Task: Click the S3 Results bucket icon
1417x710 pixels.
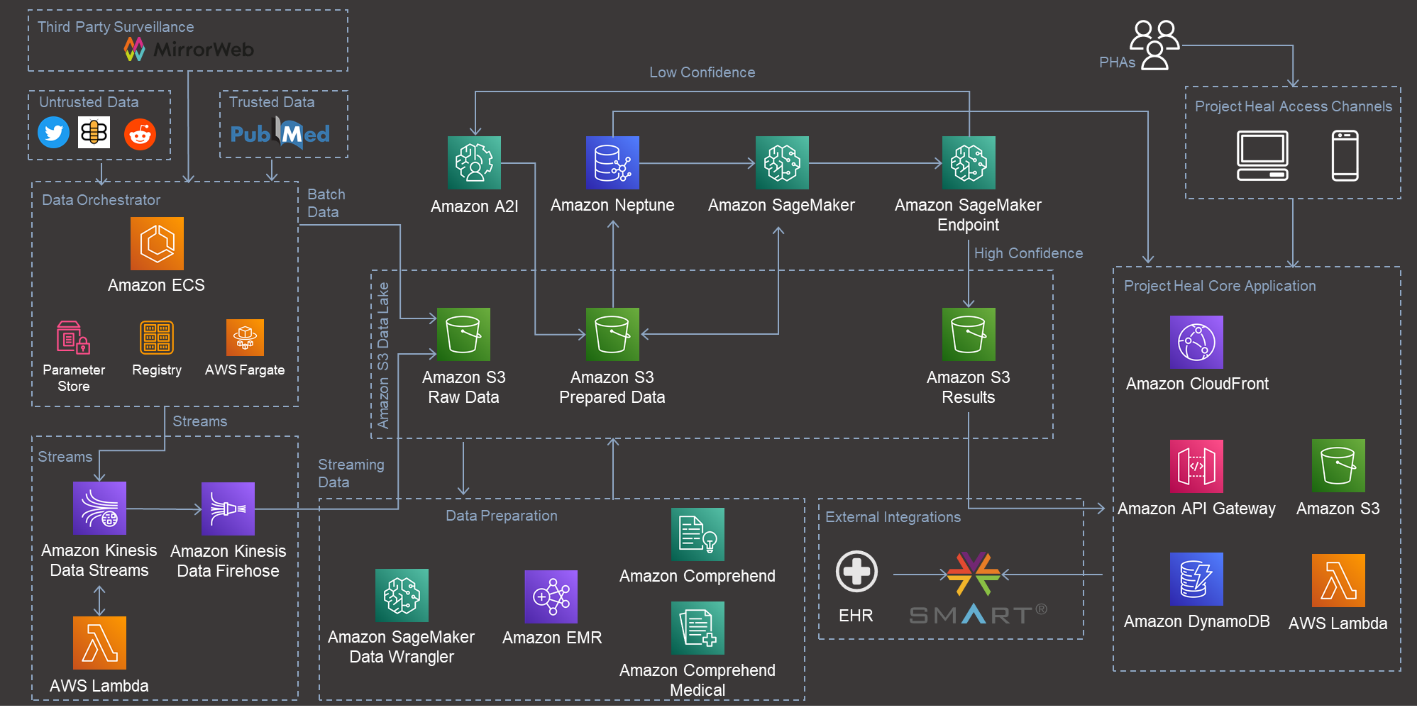Action: (x=968, y=335)
